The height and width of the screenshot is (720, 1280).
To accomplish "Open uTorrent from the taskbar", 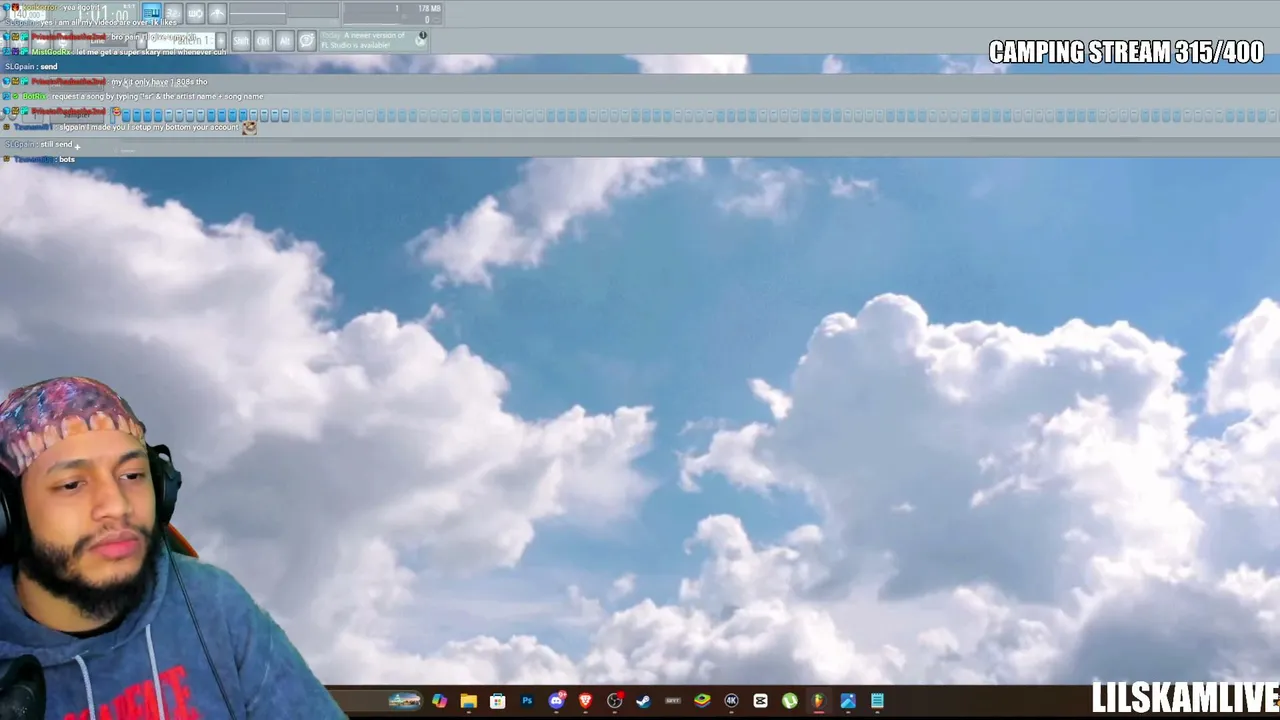I will click(789, 701).
